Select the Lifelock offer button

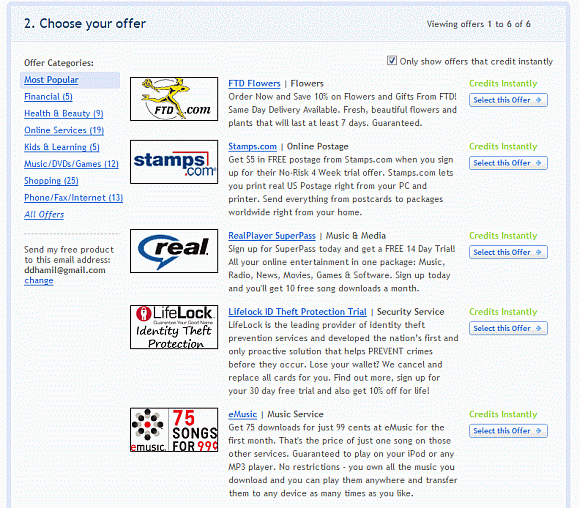click(508, 328)
